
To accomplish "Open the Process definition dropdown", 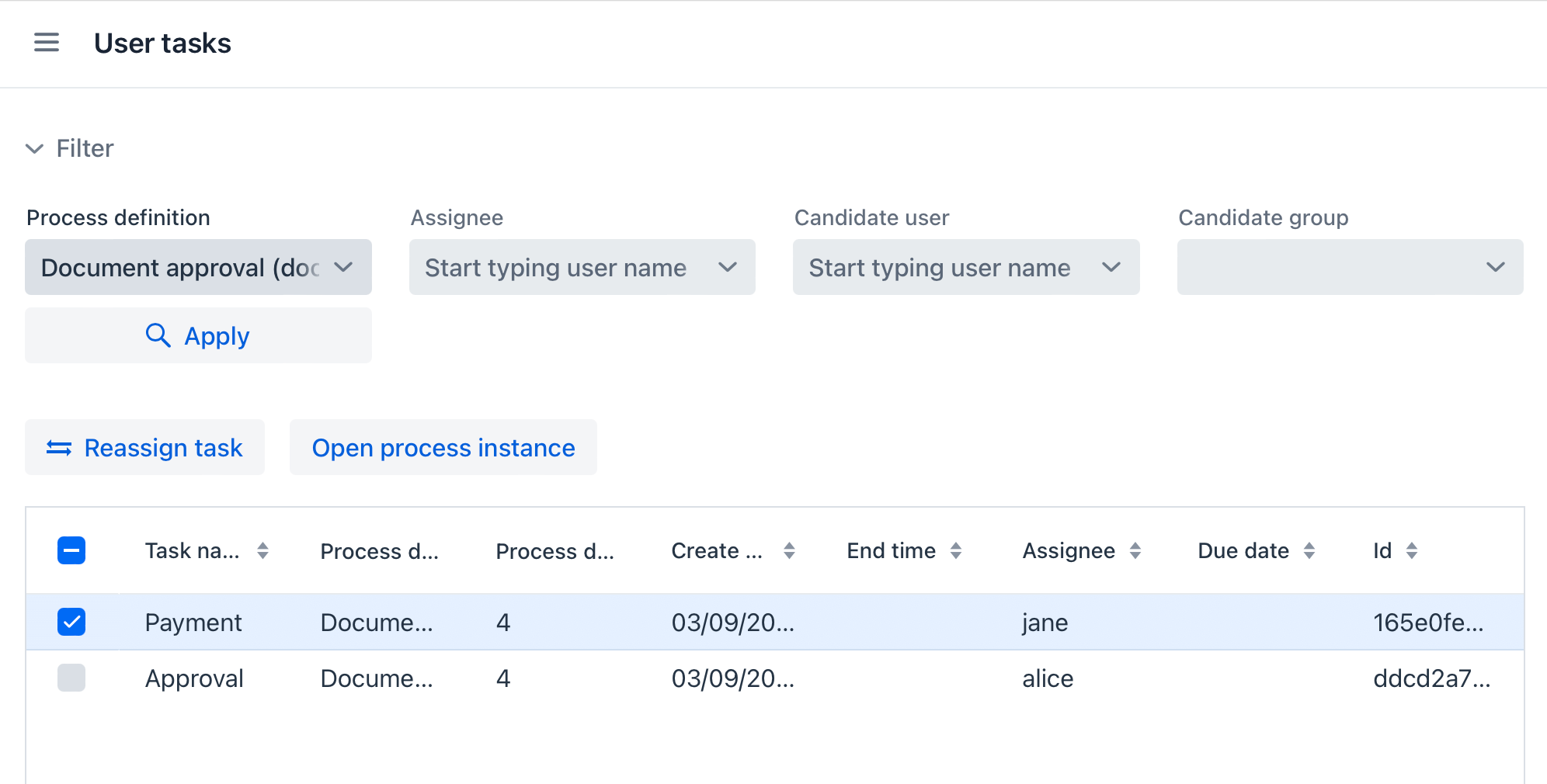I will click(198, 267).
